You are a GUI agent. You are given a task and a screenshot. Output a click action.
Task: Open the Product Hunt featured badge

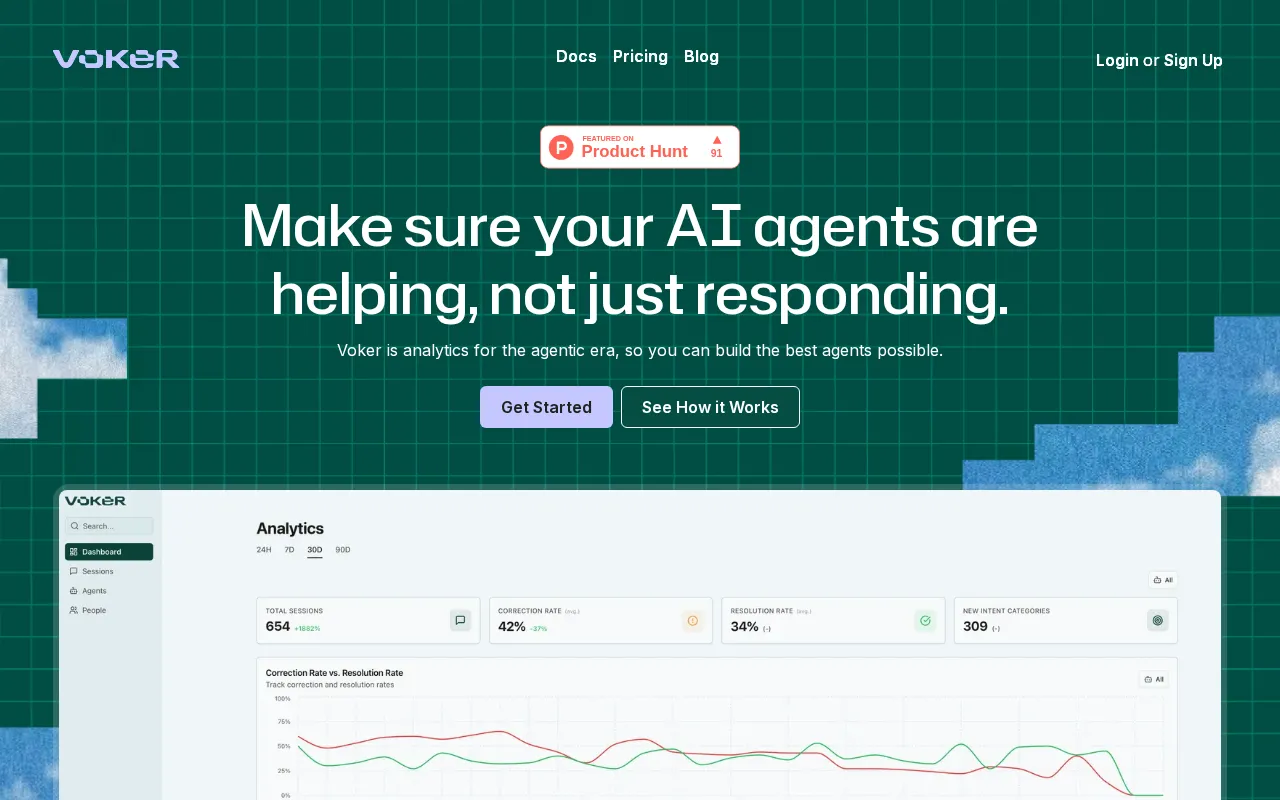[x=640, y=147]
